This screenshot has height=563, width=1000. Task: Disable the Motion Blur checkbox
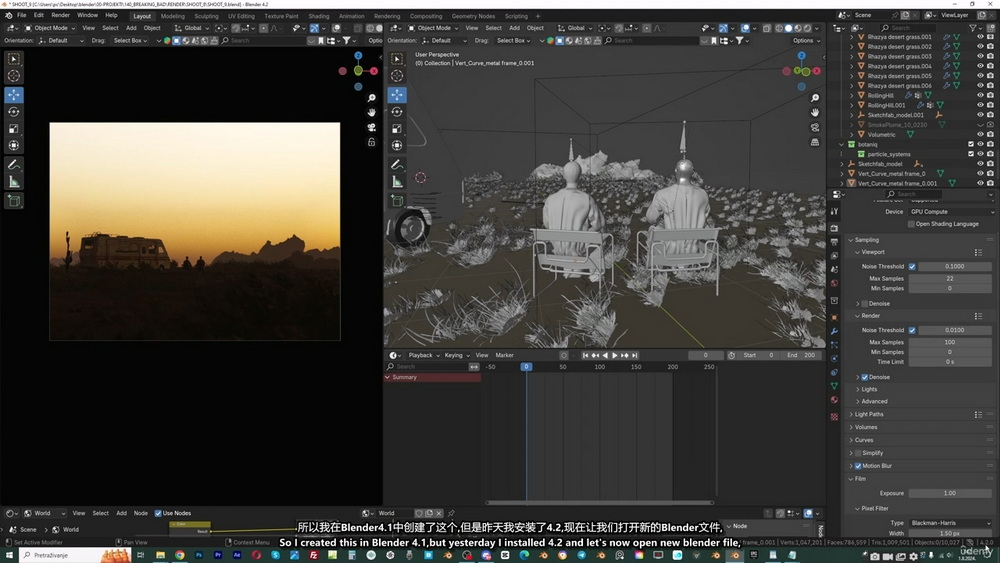(858, 466)
